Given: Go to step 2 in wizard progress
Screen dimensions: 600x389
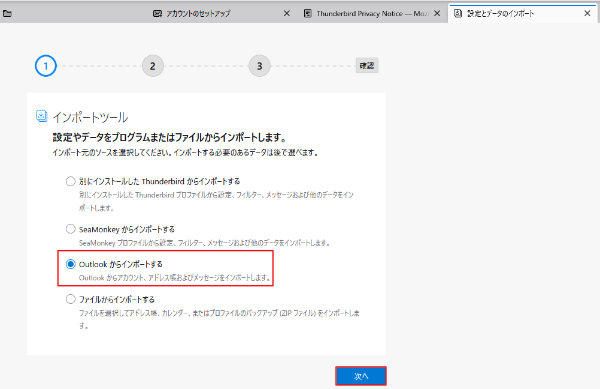Looking at the screenshot, I should pos(153,66).
